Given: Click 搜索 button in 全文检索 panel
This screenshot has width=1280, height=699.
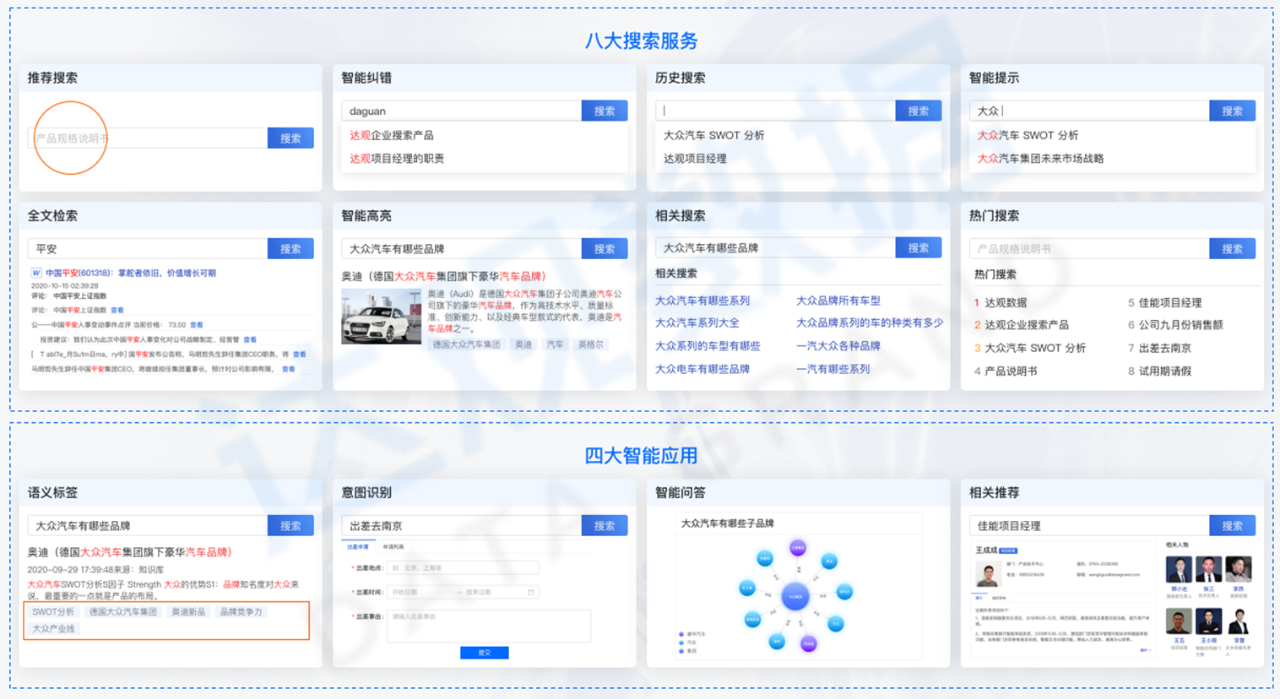Looking at the screenshot, I should point(290,249).
